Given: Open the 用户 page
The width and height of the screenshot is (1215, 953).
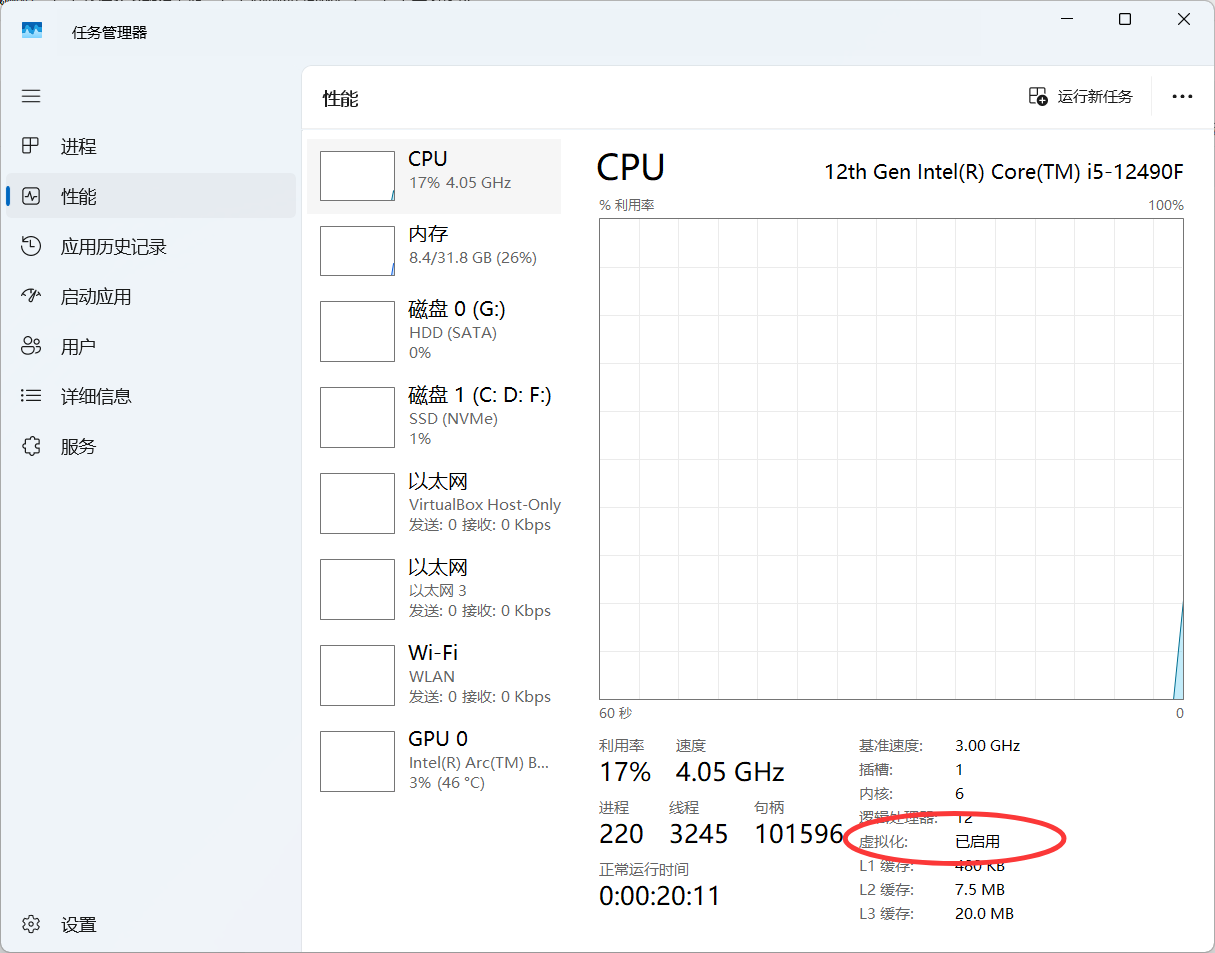Looking at the screenshot, I should coord(151,346).
